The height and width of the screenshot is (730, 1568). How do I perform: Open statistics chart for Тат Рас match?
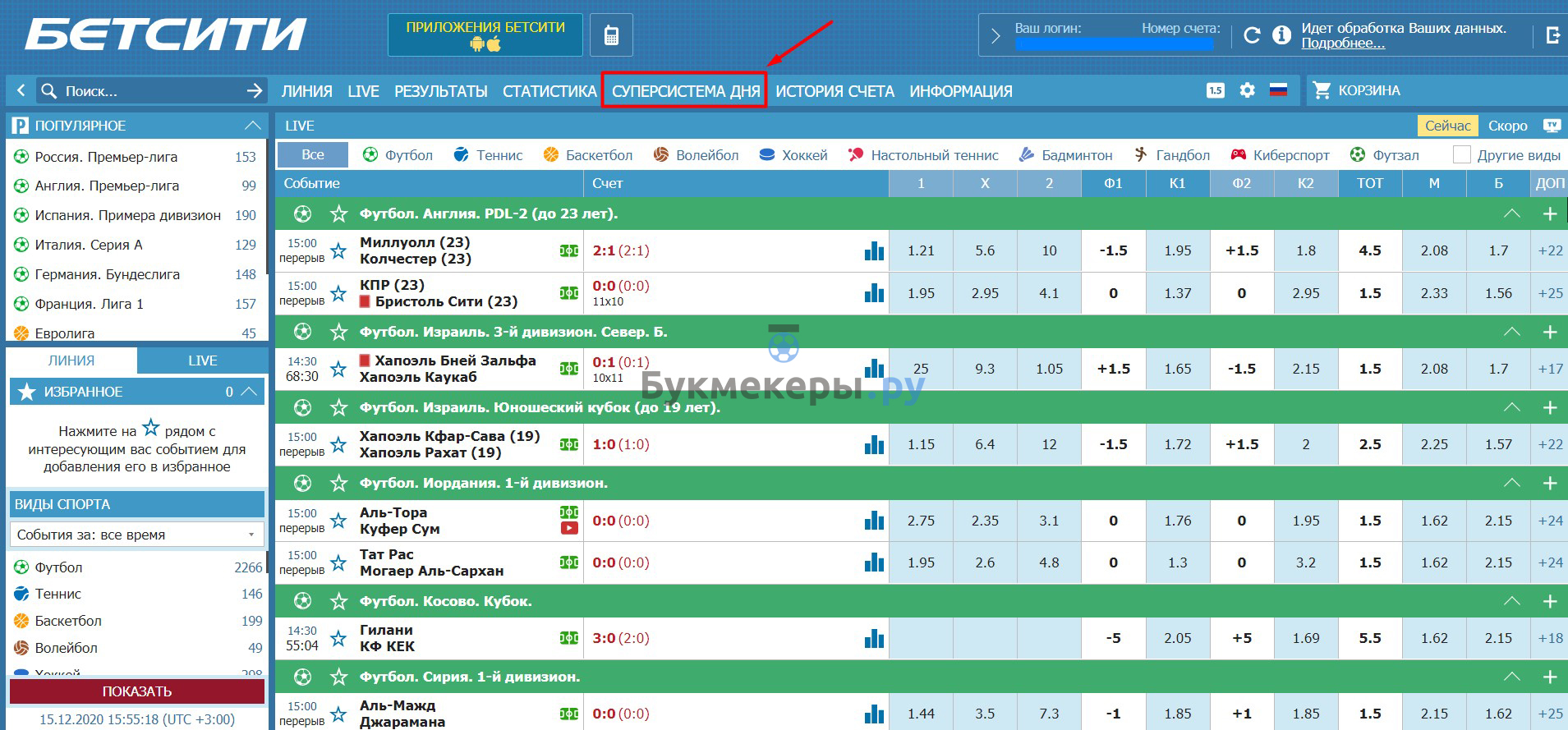coord(874,562)
